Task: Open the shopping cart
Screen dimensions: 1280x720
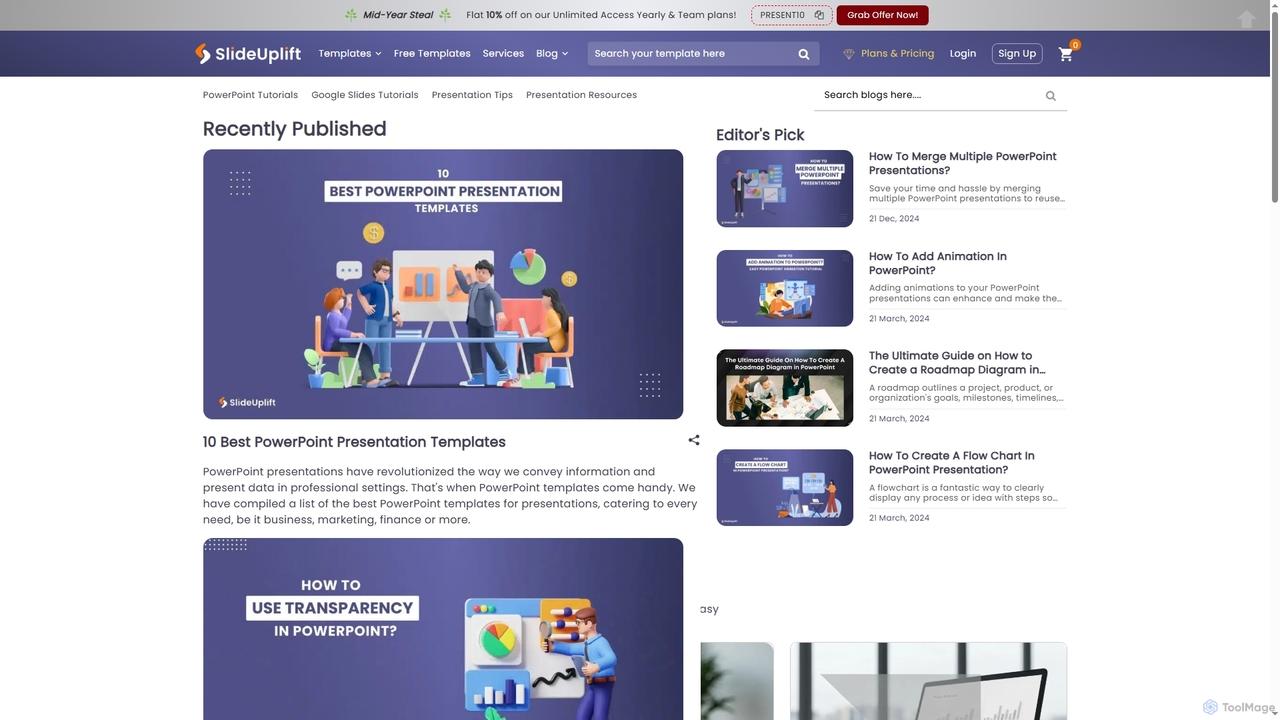Action: [1066, 54]
